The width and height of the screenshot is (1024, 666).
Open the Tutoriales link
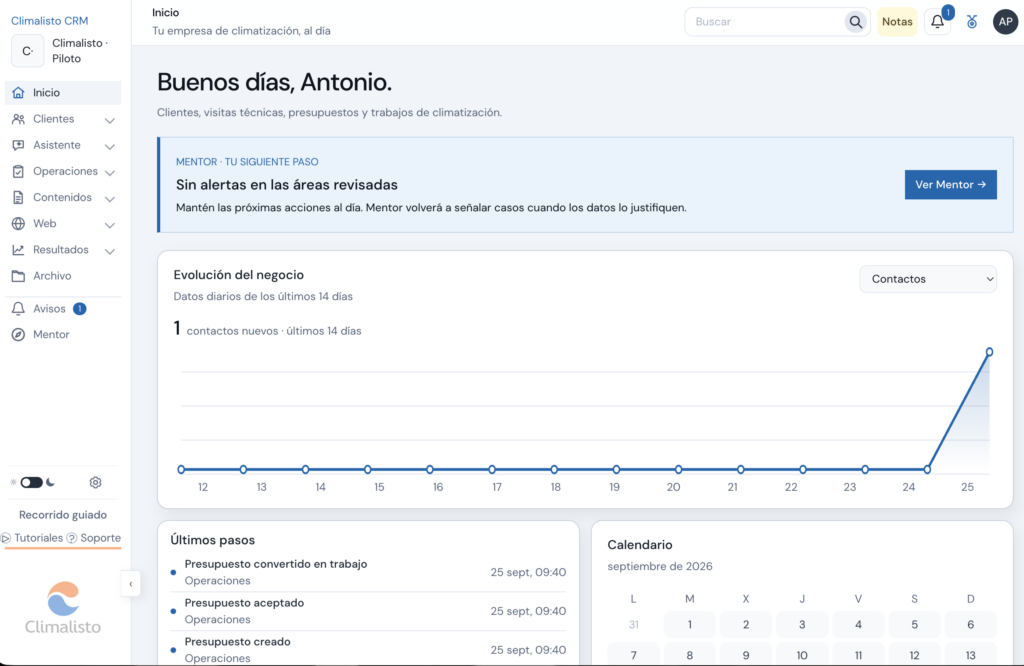point(33,538)
